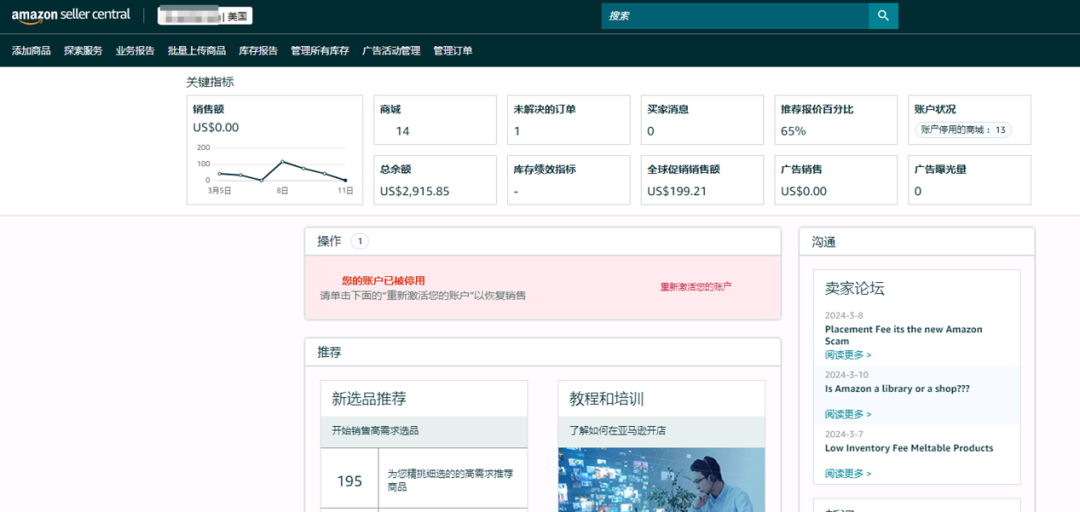Open the 总余额 balance card

point(435,180)
